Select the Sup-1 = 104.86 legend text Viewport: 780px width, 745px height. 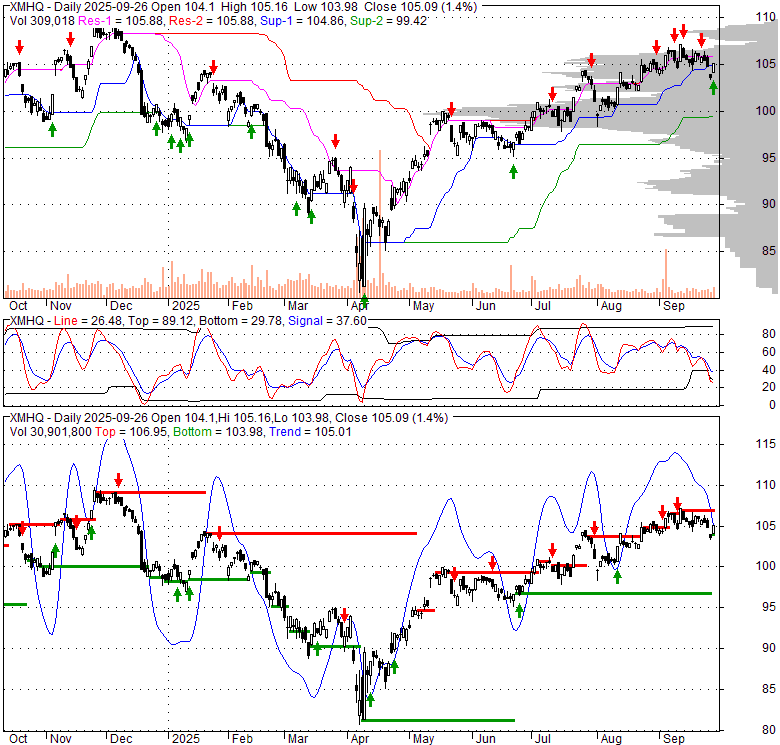click(301, 21)
